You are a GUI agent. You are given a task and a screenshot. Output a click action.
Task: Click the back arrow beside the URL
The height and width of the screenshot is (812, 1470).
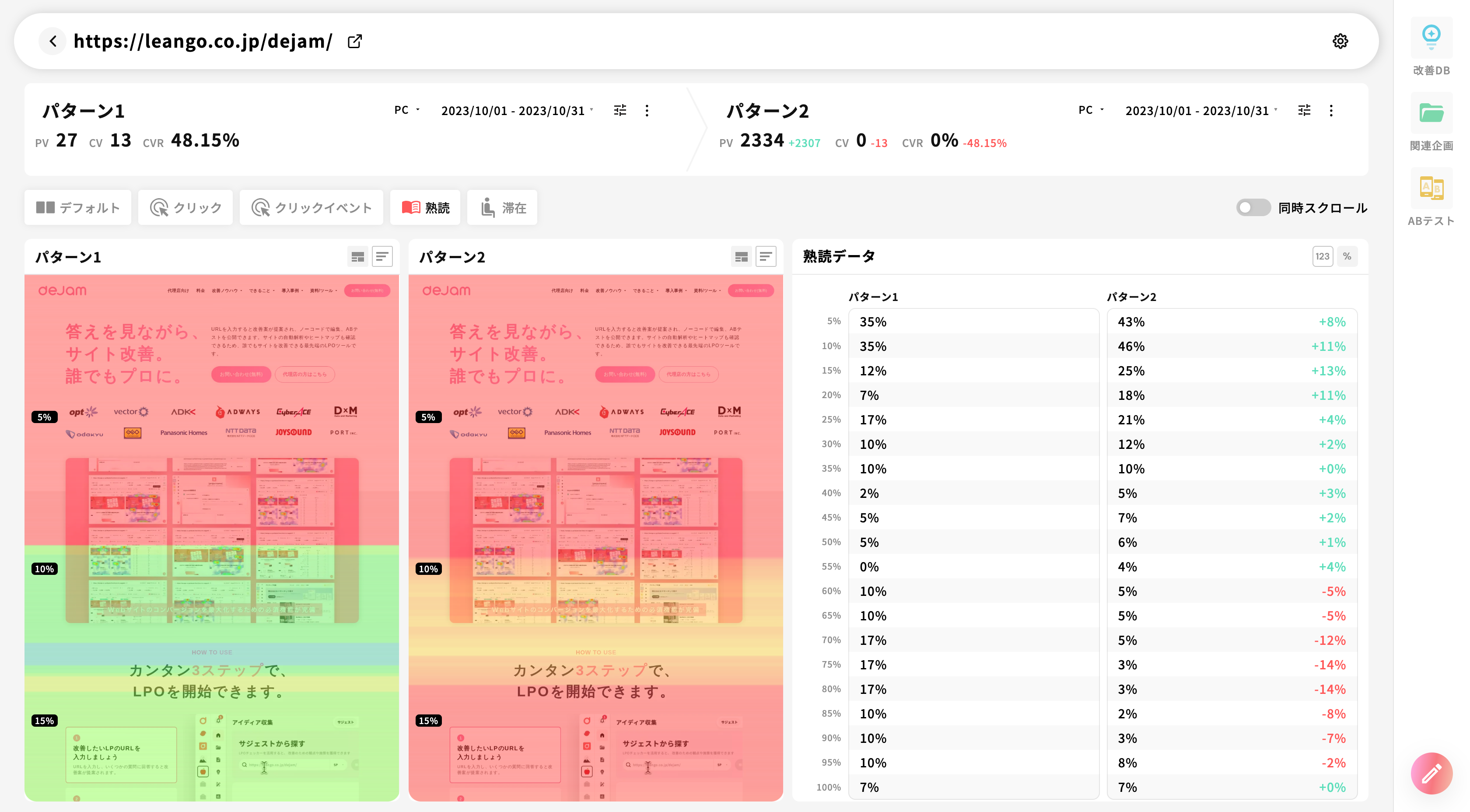(52, 41)
